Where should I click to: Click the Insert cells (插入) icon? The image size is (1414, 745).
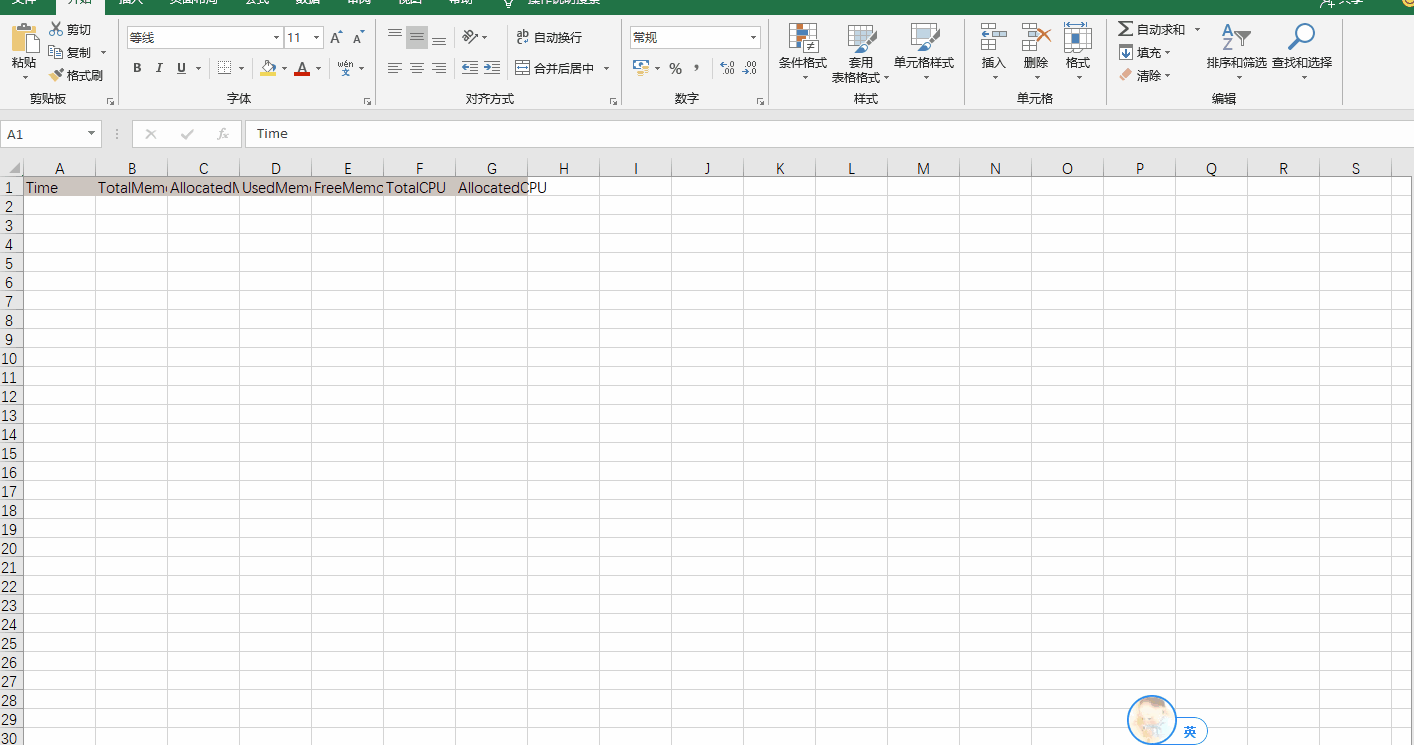pyautogui.click(x=993, y=37)
